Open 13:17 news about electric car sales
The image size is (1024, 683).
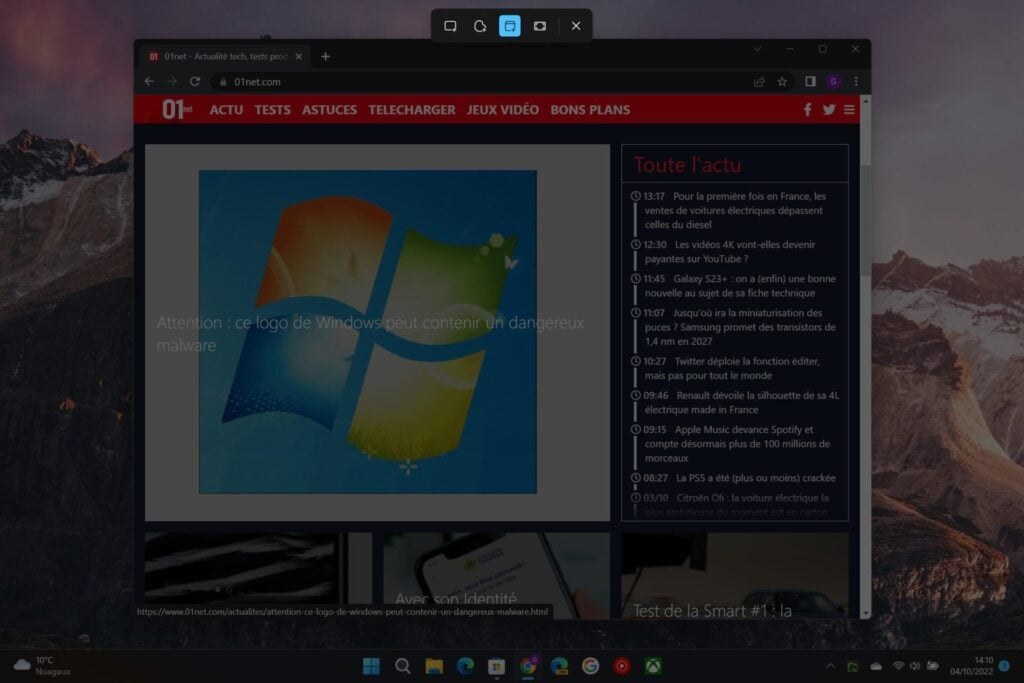pos(733,210)
